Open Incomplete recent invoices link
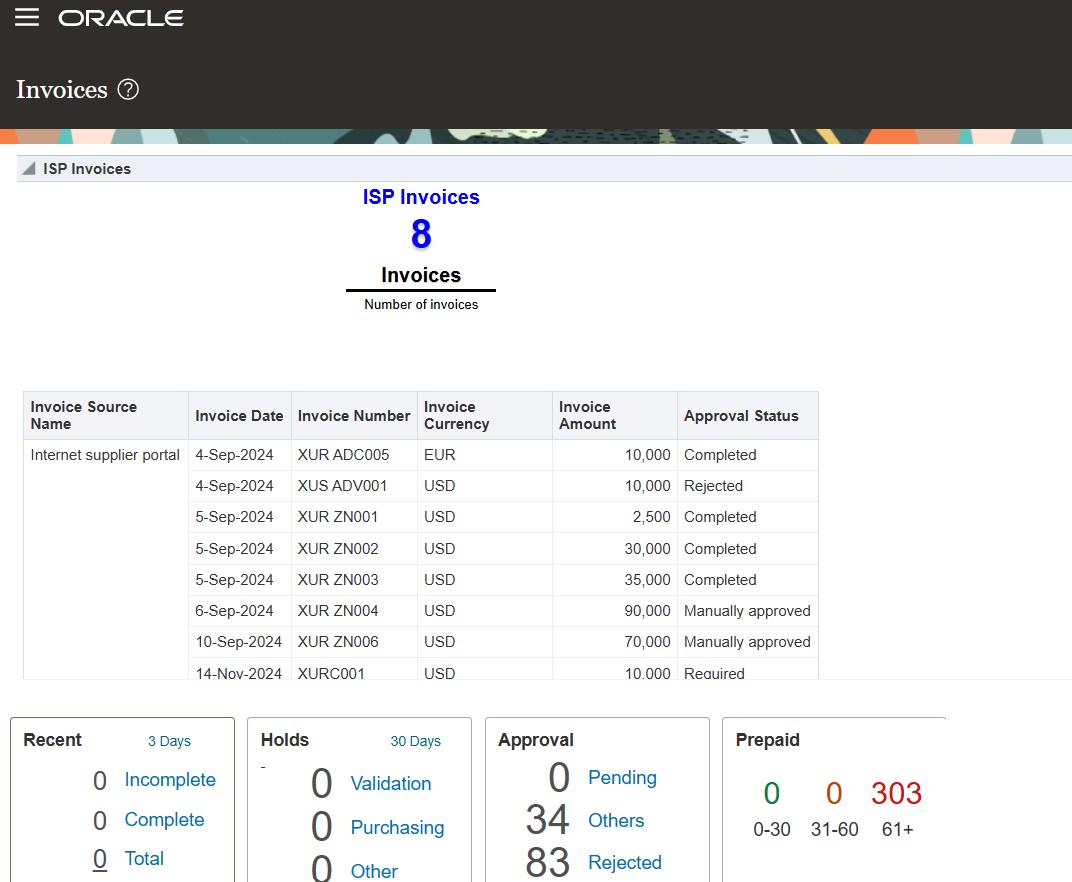The height and width of the screenshot is (882, 1072). click(169, 780)
